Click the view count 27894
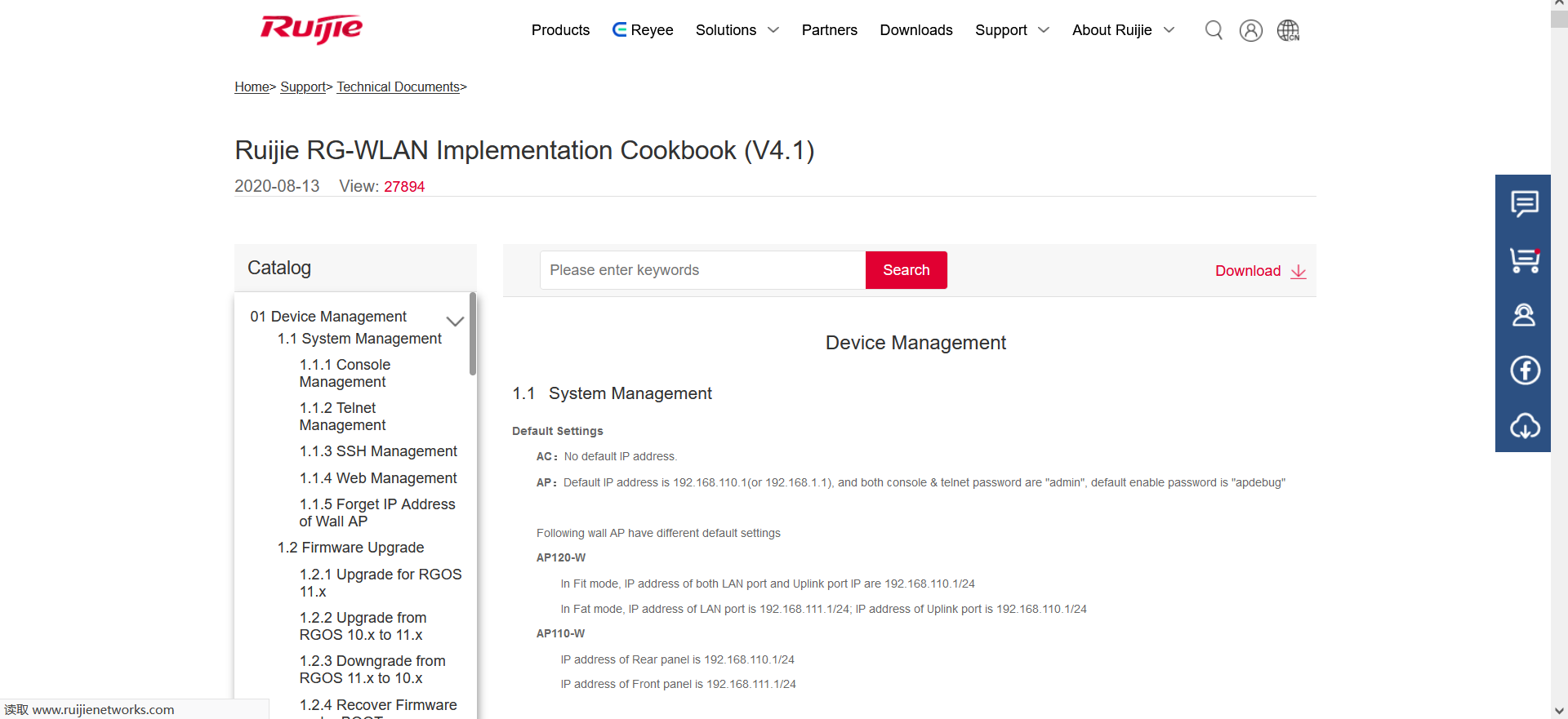The height and width of the screenshot is (719, 1568). click(x=404, y=187)
